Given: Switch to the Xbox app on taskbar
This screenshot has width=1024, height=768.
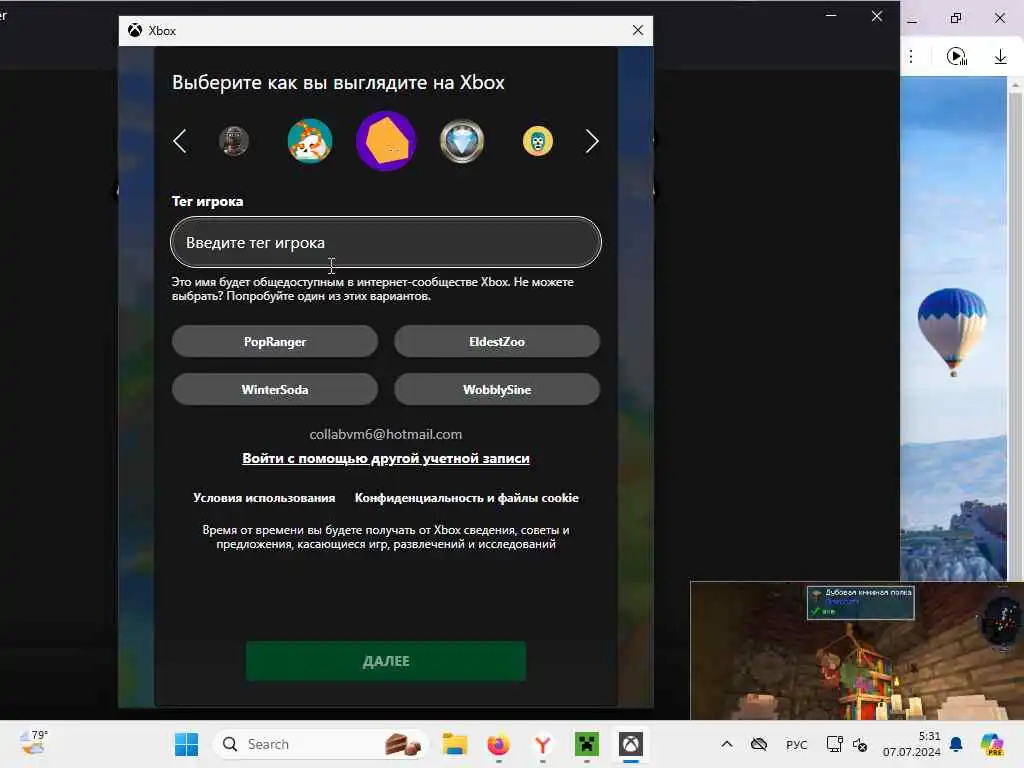Looking at the screenshot, I should tap(631, 744).
